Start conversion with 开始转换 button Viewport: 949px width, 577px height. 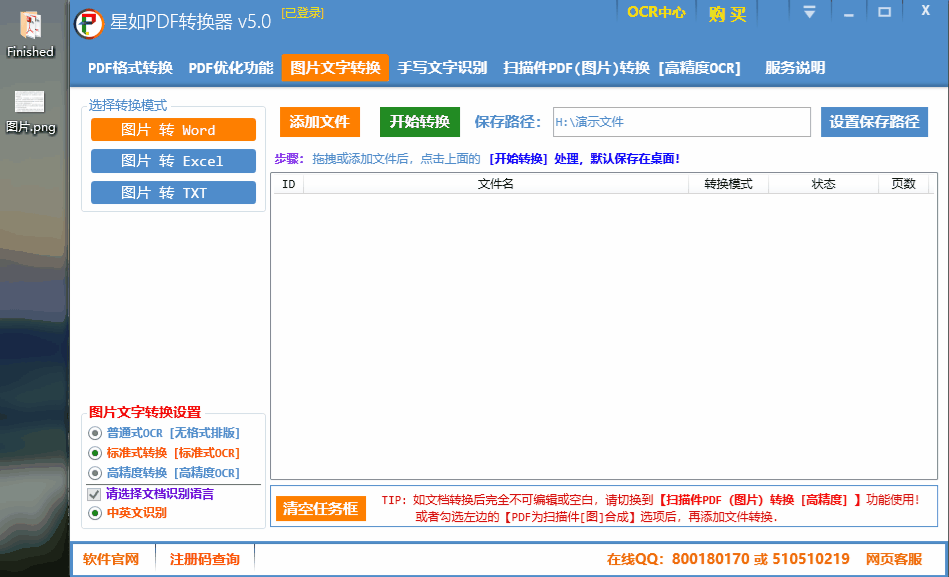coord(419,122)
